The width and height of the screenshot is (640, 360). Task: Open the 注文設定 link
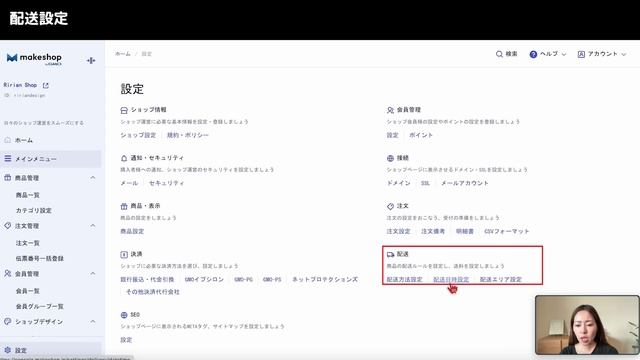point(398,231)
